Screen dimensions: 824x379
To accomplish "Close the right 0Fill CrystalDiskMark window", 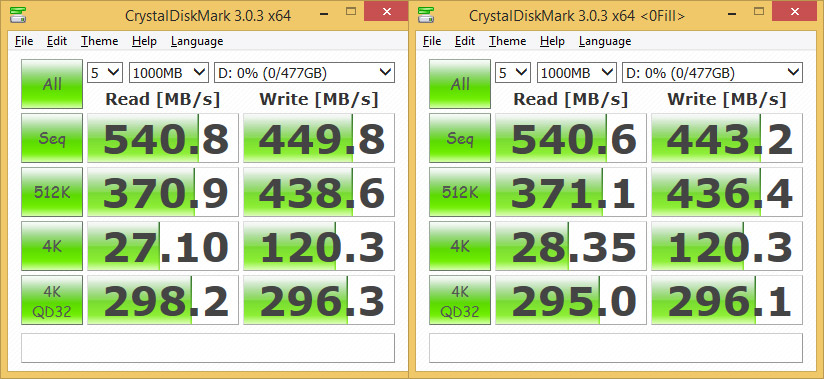I will pos(794,12).
